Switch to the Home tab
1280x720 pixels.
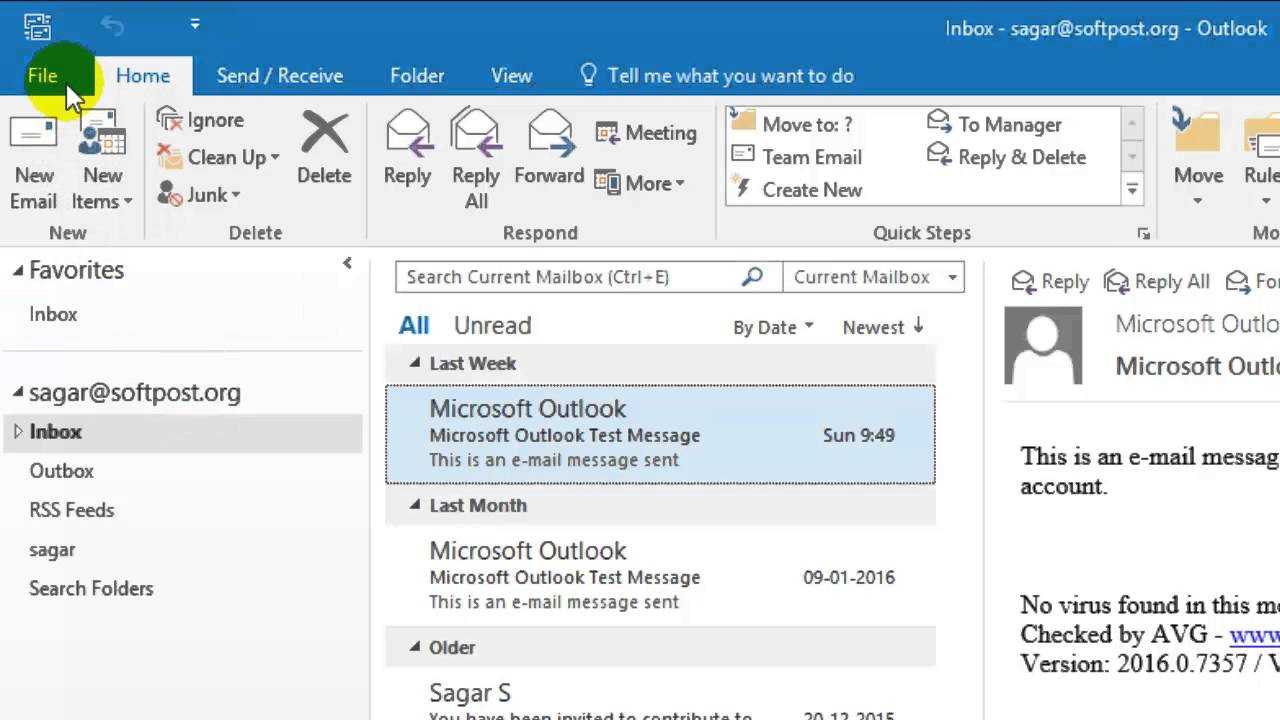143,76
